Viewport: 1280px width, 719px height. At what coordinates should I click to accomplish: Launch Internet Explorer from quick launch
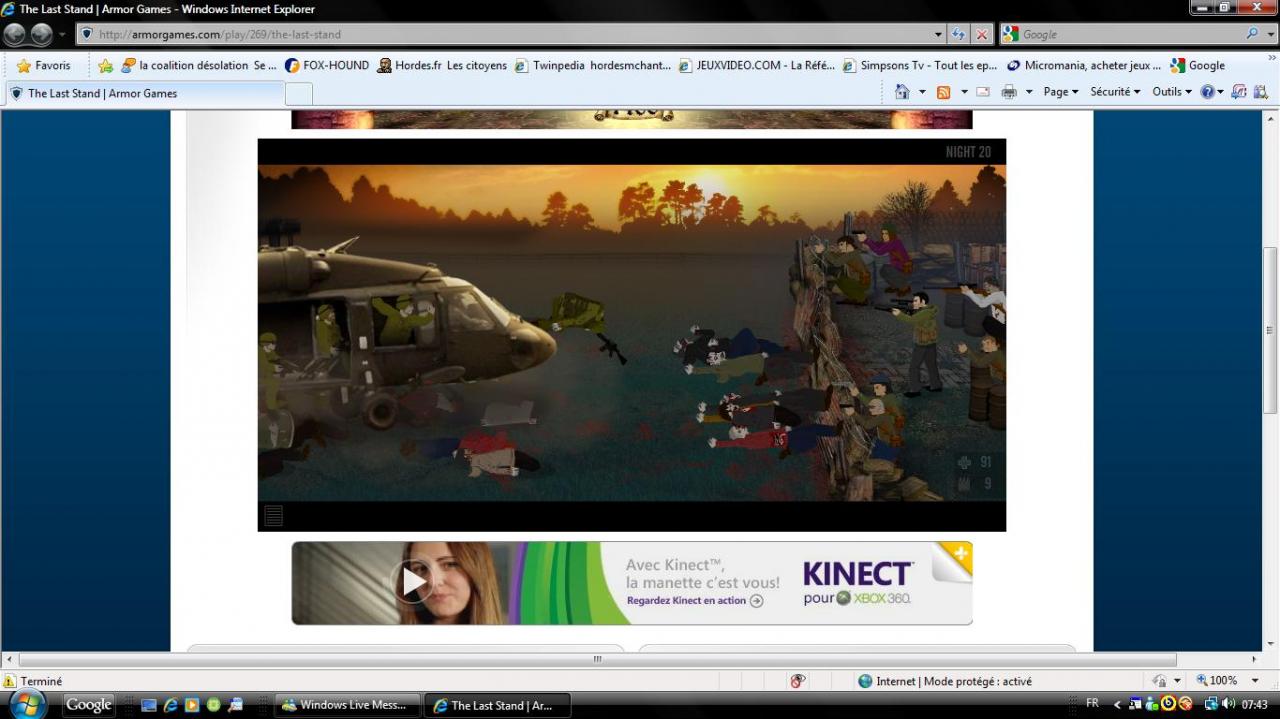coord(170,705)
